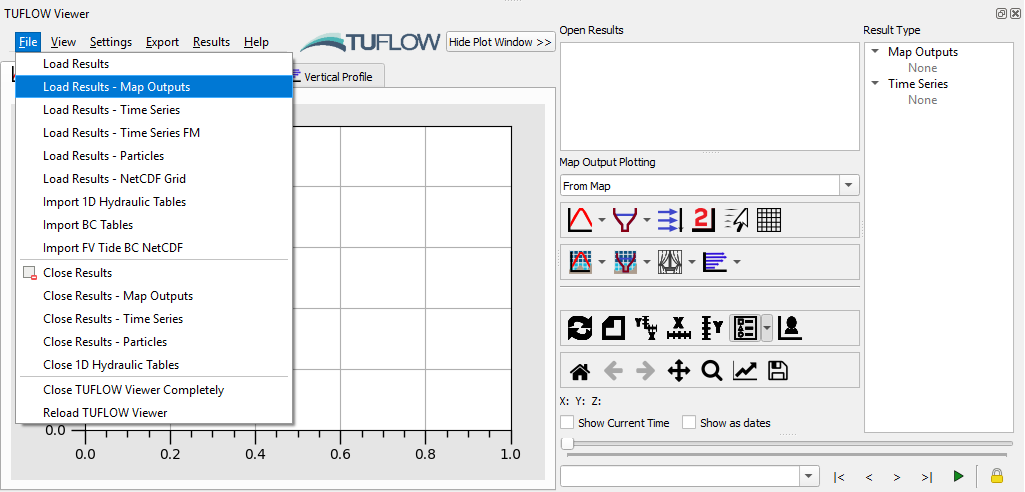Click the curtain plot icon
This screenshot has width=1025, height=492.
point(669,262)
